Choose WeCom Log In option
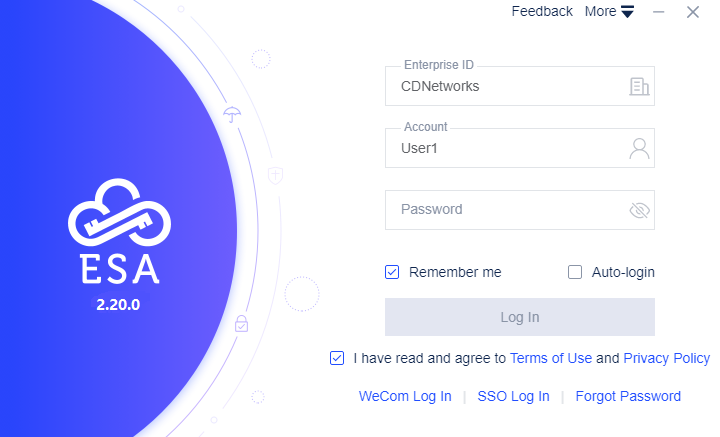Image resolution: width=720 pixels, height=437 pixels. tap(405, 396)
